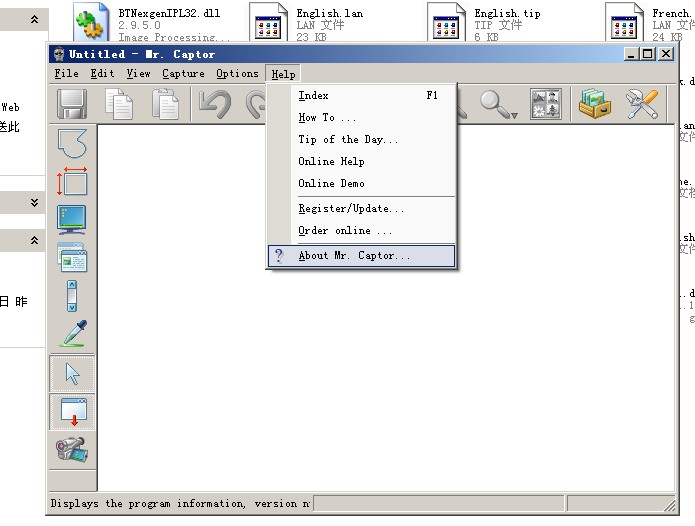695x526 pixels.
Task: Click the blank white canvas area
Action: (386, 308)
